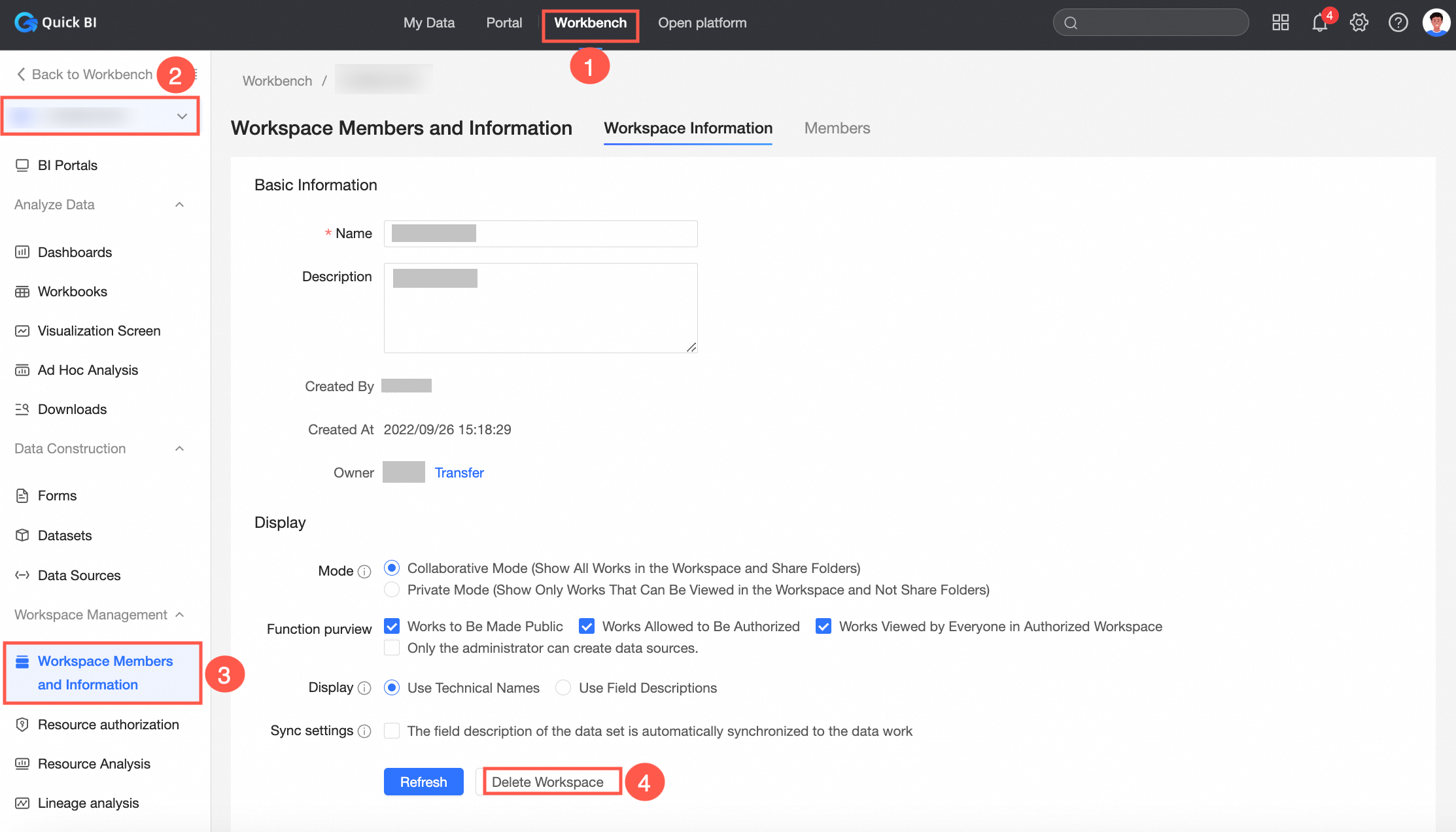Go back via Back to Workbench link
Screen dimensions: 1456x832
[92, 75]
